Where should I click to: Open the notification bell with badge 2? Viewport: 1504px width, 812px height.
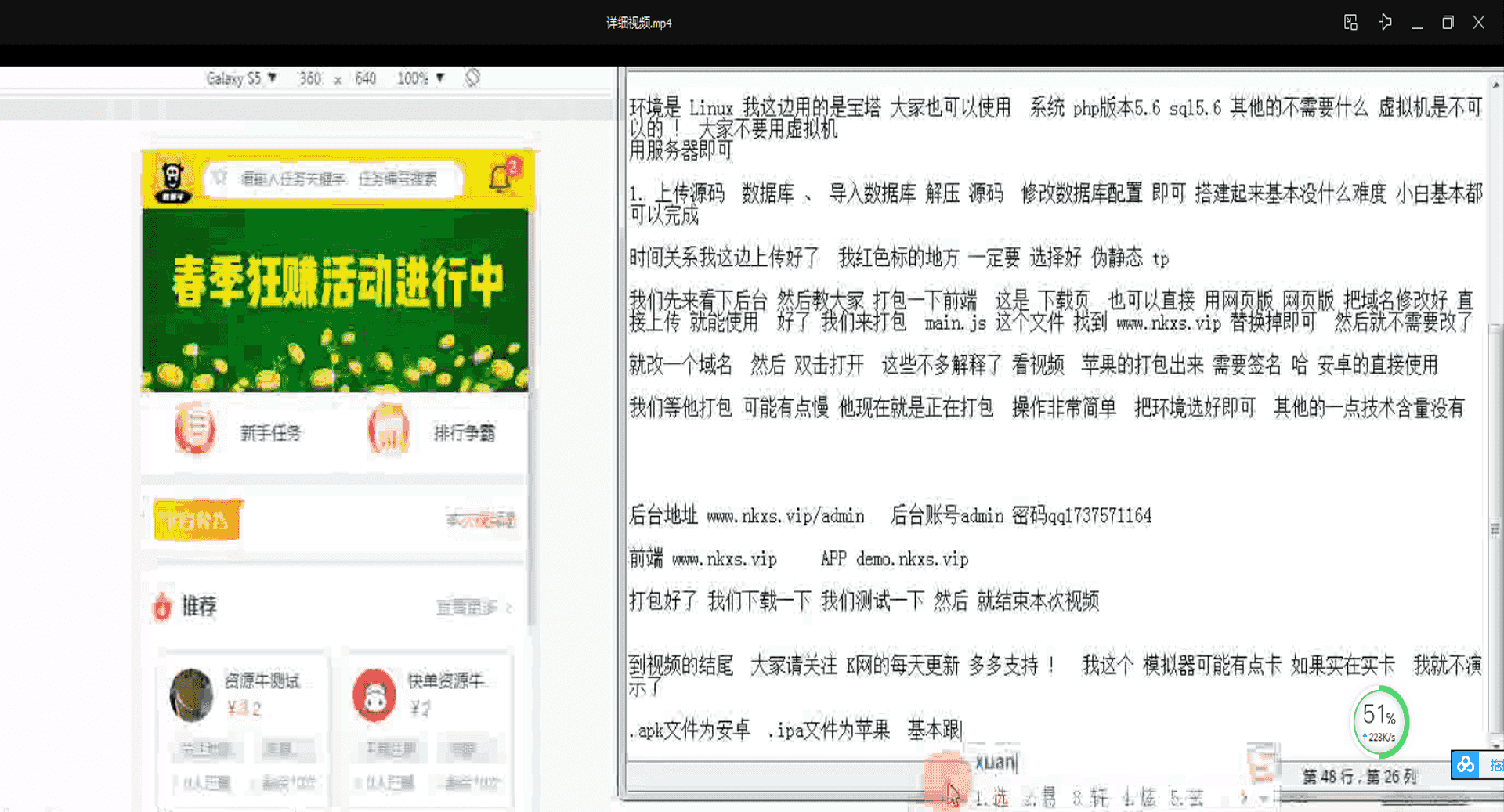pyautogui.click(x=501, y=174)
